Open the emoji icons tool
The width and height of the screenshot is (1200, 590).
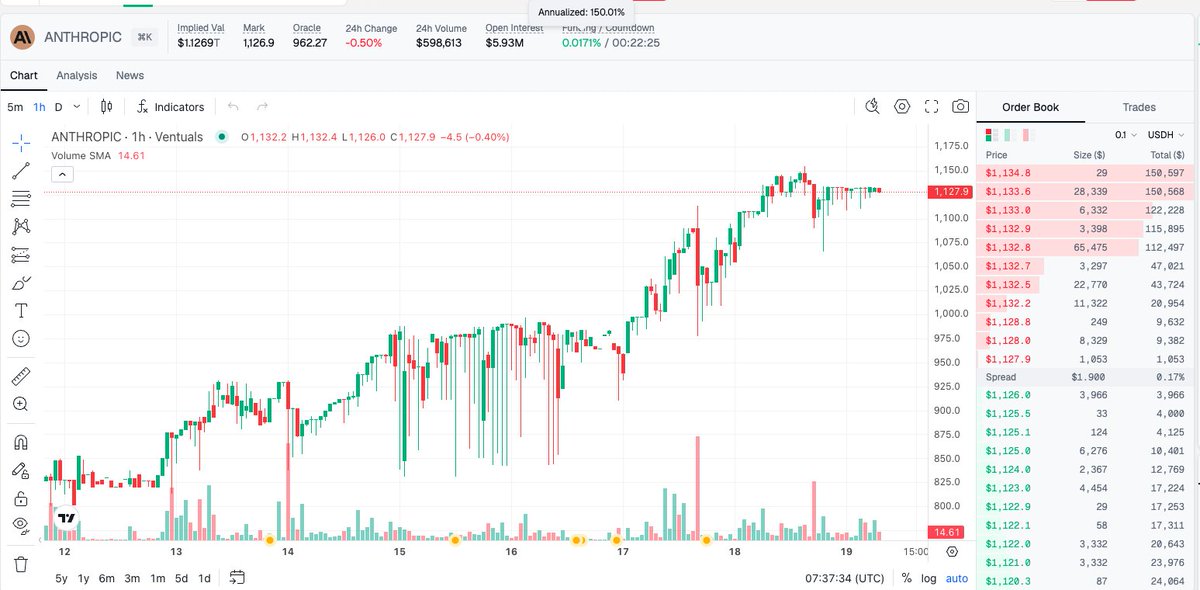pyautogui.click(x=21, y=339)
